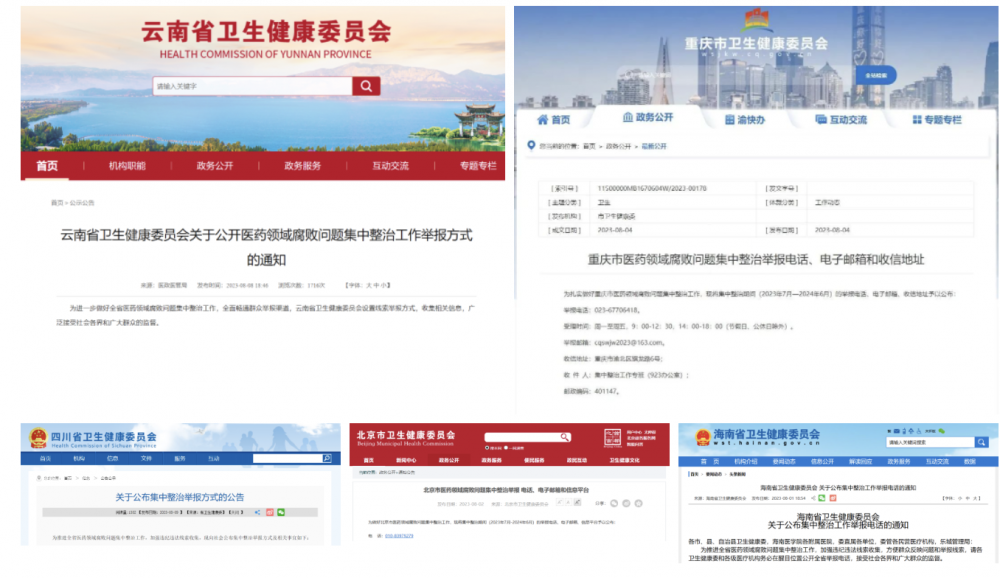Click the red Weibo share icon on Hainan article

[x=832, y=498]
